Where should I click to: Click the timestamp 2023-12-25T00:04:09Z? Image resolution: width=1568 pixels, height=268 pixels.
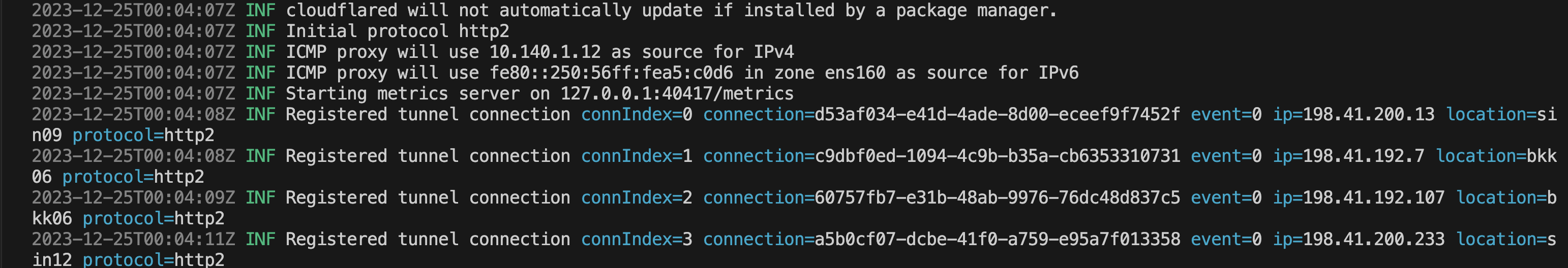pyautogui.click(x=133, y=197)
